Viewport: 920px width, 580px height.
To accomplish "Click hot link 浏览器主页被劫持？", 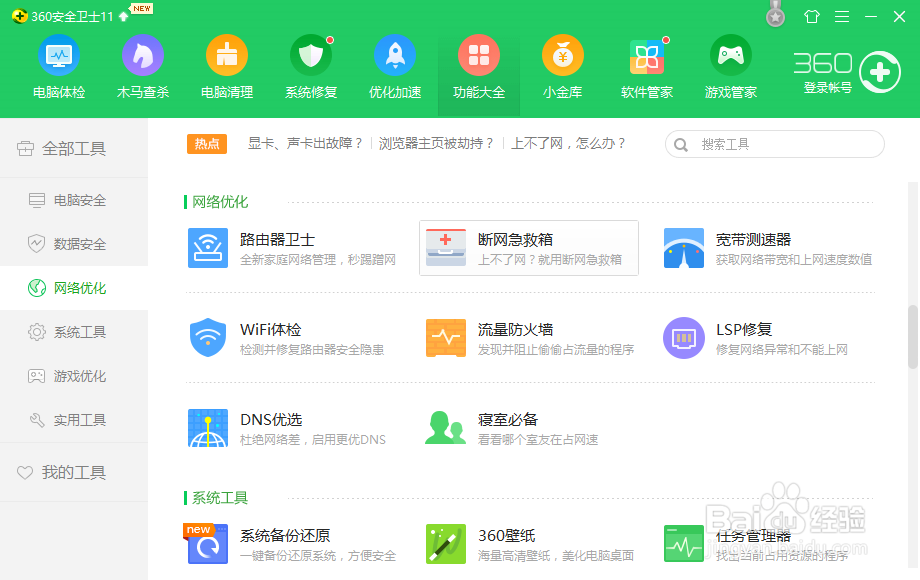I will [x=436, y=144].
